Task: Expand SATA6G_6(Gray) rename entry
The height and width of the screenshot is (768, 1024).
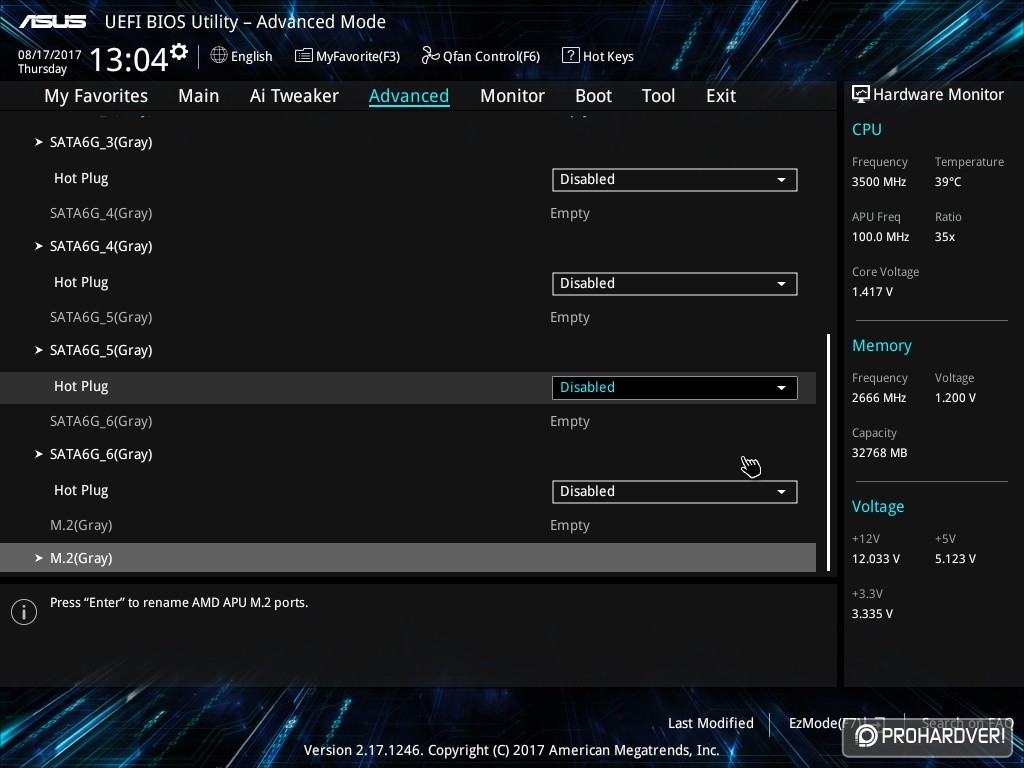Action: [101, 454]
